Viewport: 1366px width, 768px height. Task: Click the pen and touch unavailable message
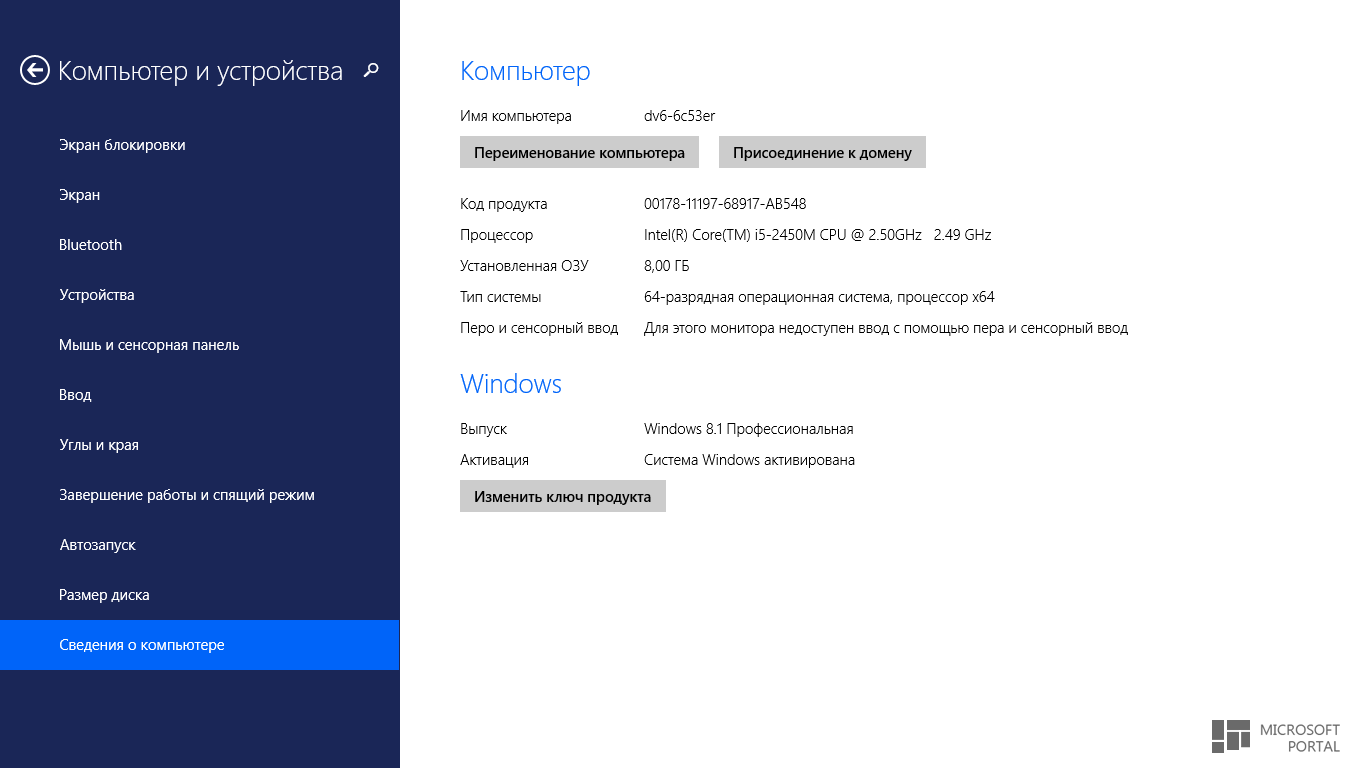886,328
